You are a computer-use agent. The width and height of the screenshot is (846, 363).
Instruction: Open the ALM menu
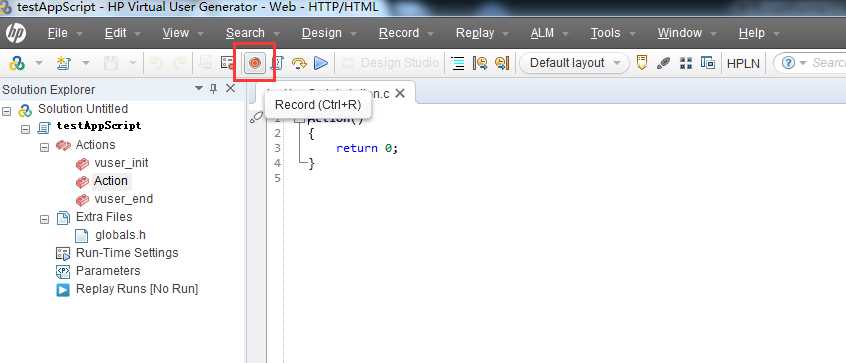point(542,33)
